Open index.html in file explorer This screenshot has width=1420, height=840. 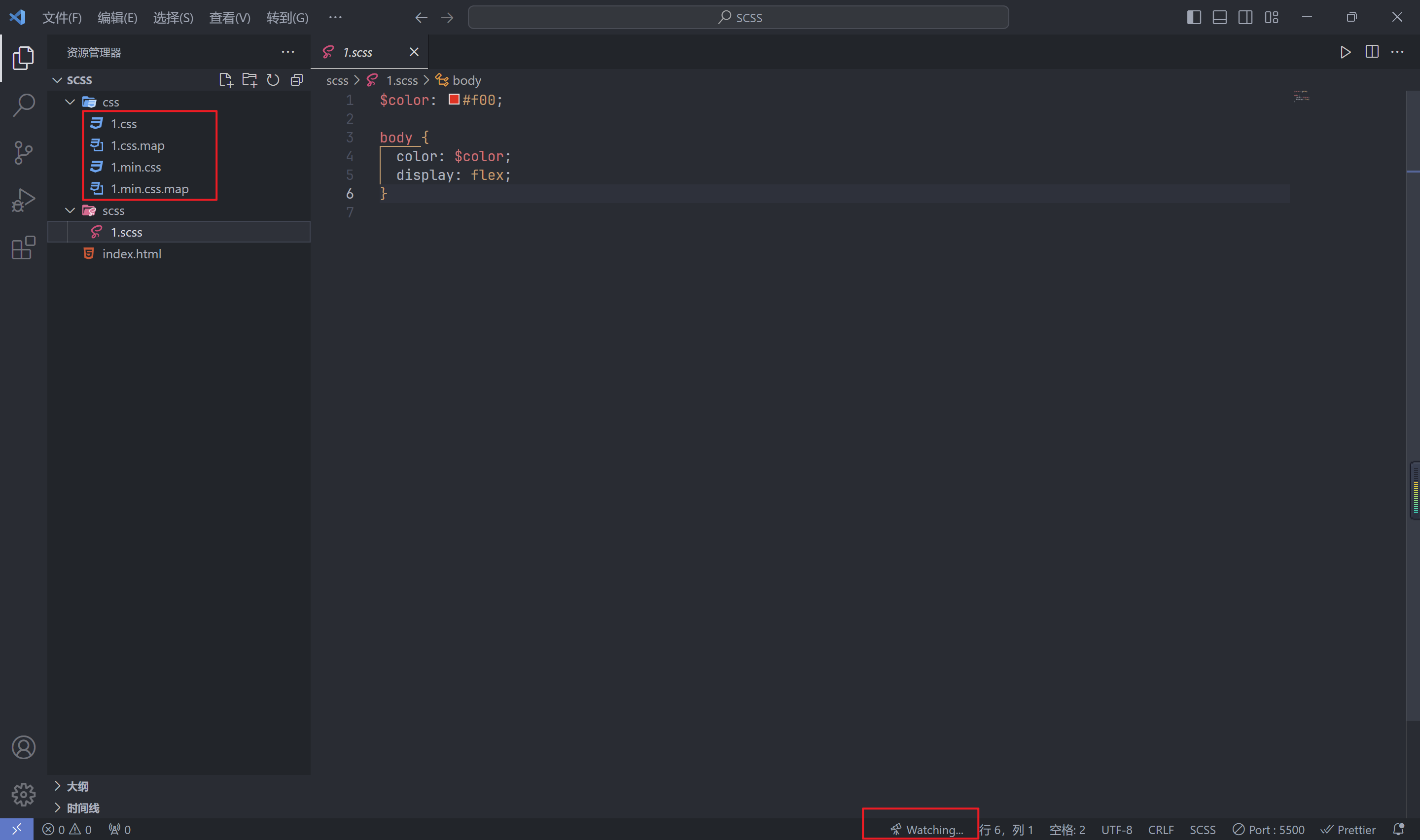tap(131, 253)
